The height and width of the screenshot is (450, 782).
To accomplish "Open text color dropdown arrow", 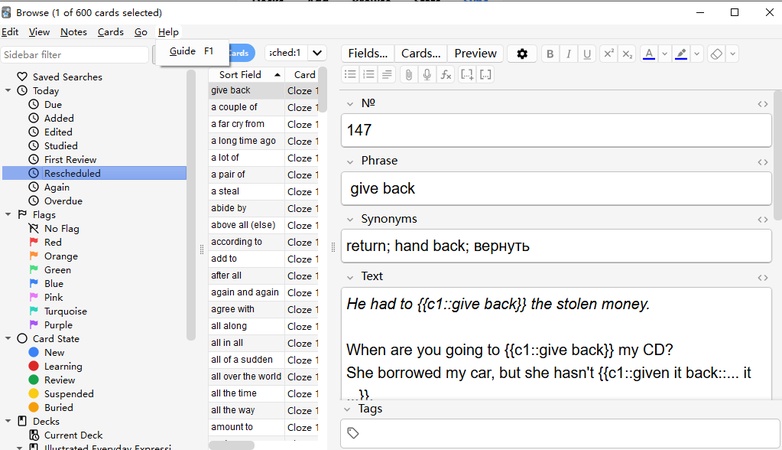I will (664, 54).
